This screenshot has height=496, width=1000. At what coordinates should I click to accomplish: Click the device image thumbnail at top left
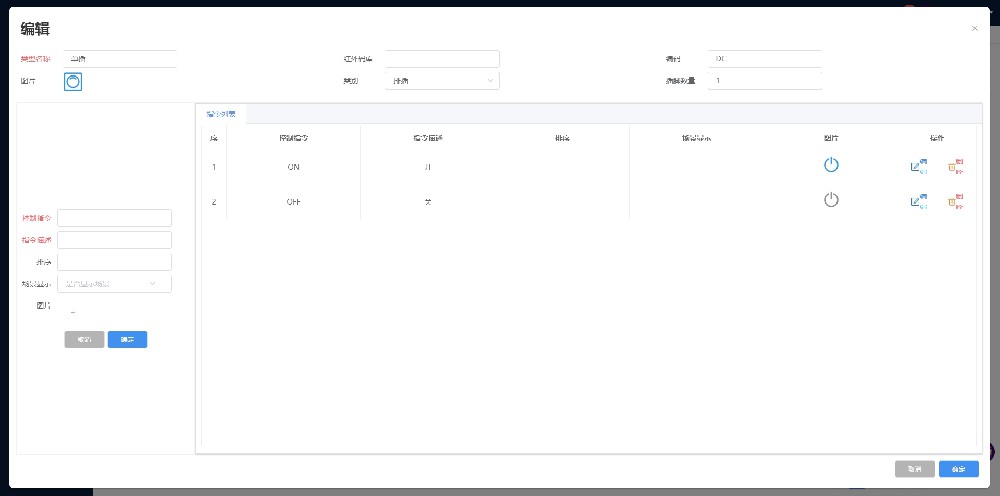click(x=73, y=81)
